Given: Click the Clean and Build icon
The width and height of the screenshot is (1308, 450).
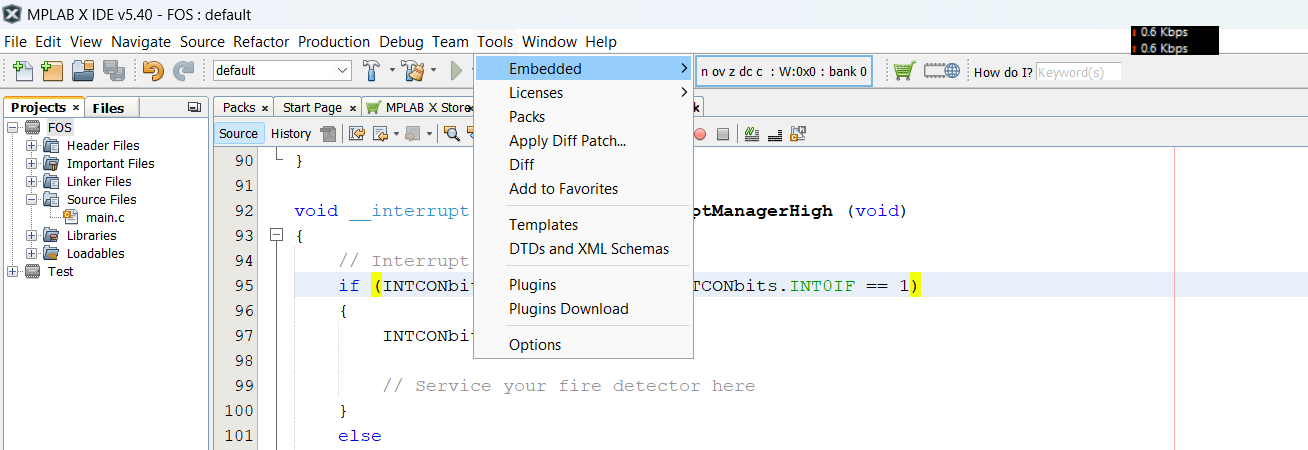Looking at the screenshot, I should pyautogui.click(x=412, y=71).
